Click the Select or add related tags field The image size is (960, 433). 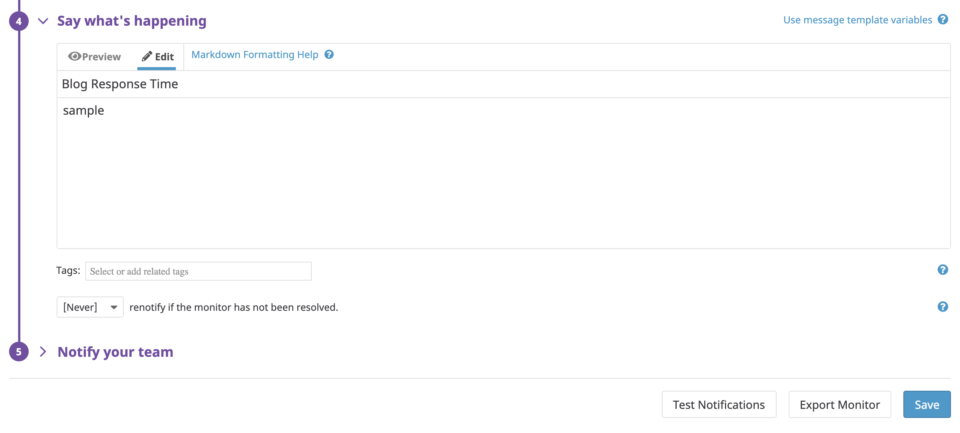coord(198,271)
